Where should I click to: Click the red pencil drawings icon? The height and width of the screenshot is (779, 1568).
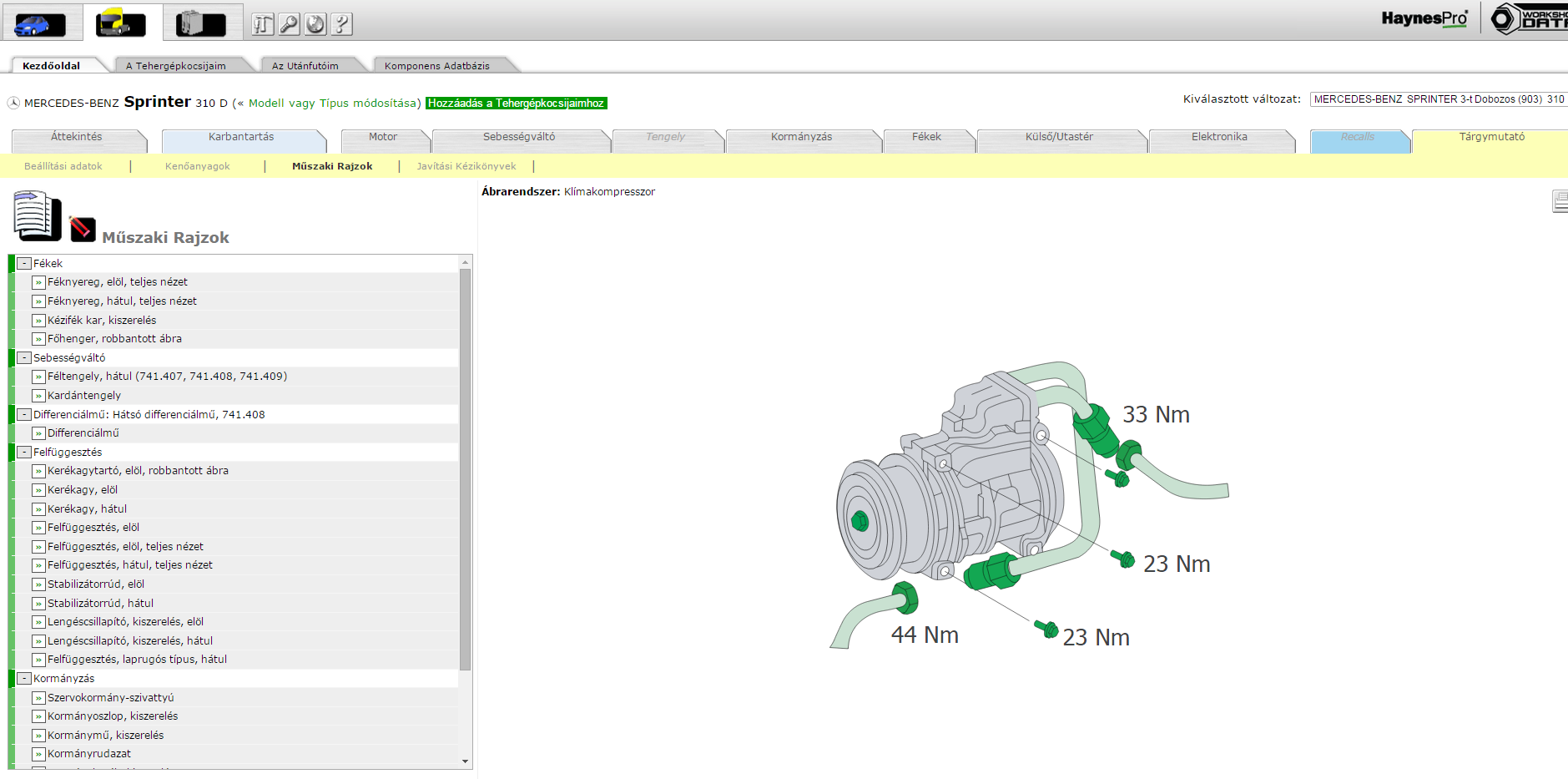82,228
